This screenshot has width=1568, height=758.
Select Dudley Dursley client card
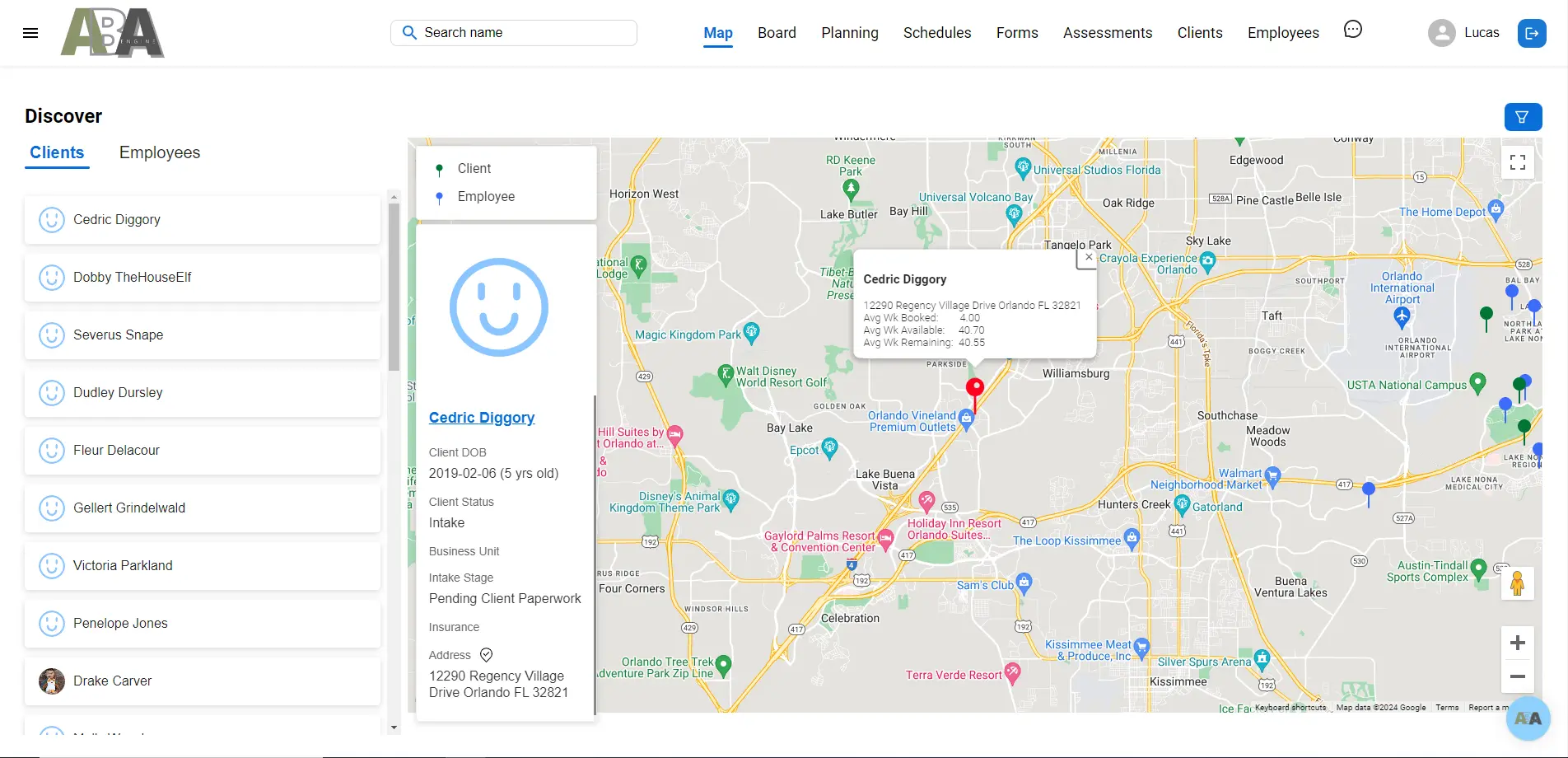(x=203, y=393)
